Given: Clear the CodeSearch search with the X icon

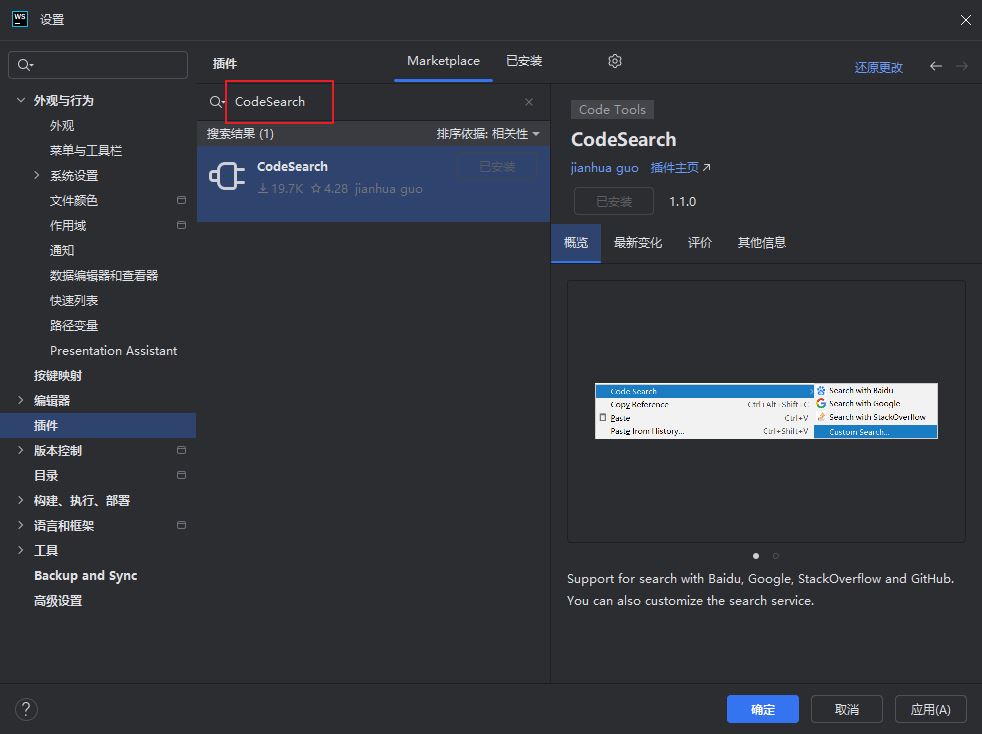Looking at the screenshot, I should point(529,102).
